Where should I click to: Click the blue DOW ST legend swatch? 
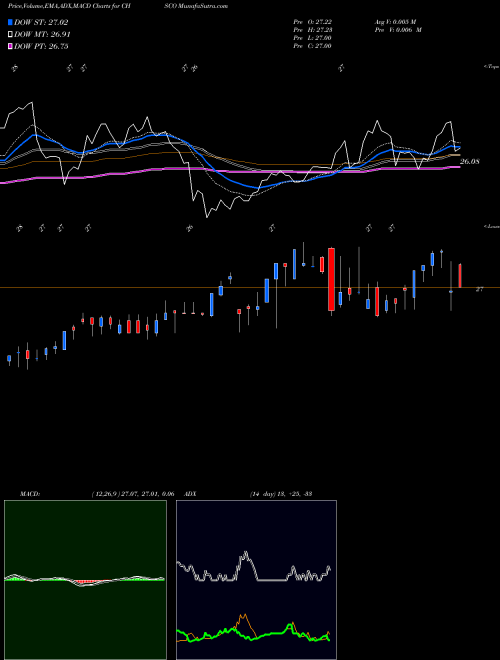[x=11, y=22]
